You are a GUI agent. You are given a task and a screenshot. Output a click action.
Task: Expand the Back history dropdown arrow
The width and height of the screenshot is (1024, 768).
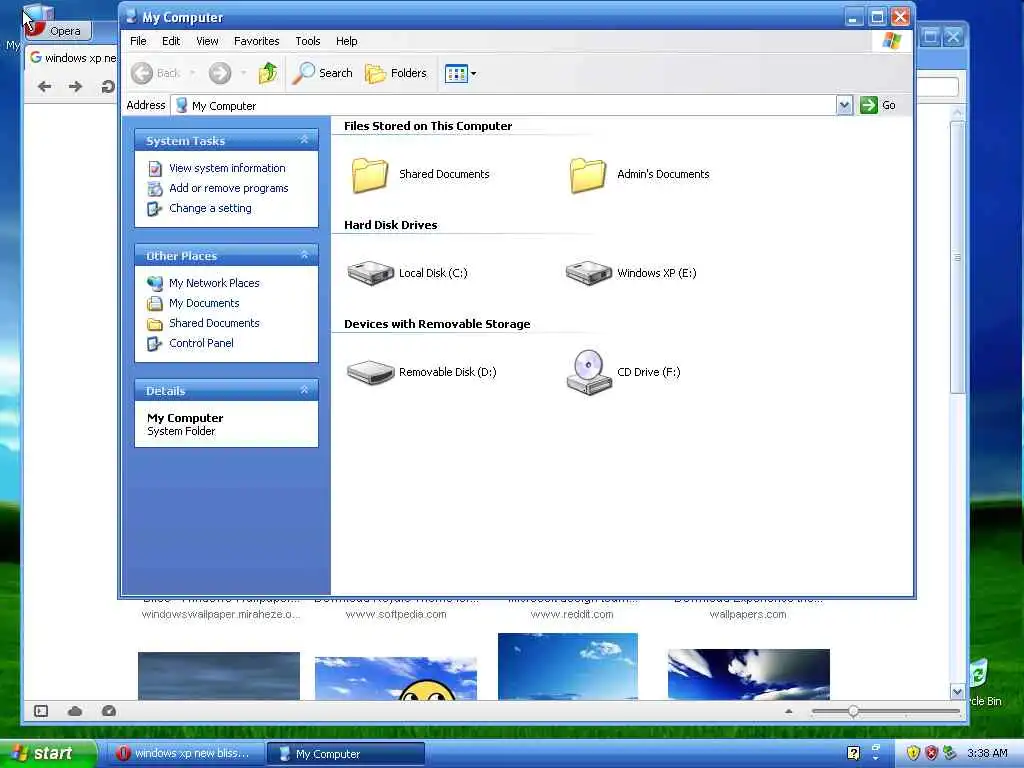[x=193, y=73]
